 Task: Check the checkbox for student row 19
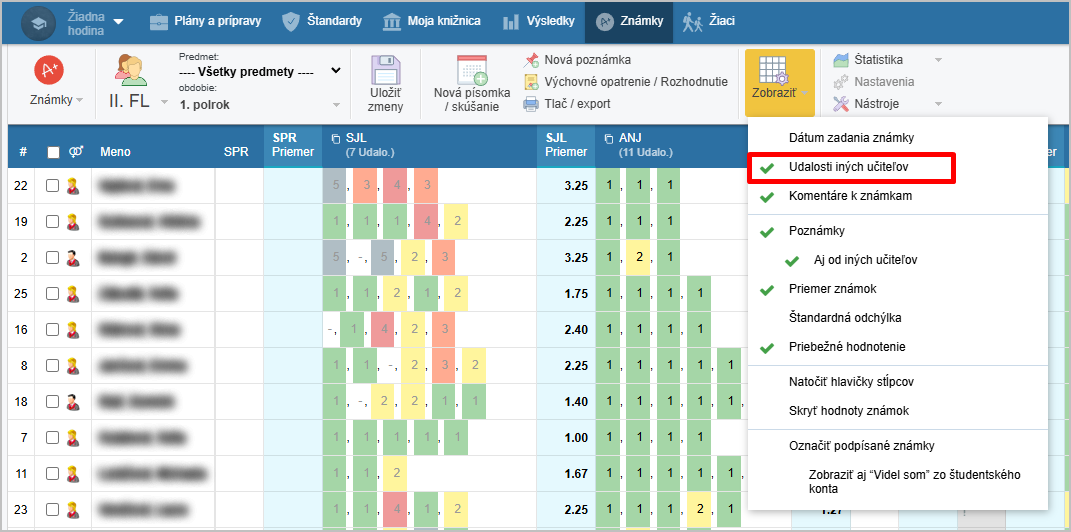(x=53, y=221)
